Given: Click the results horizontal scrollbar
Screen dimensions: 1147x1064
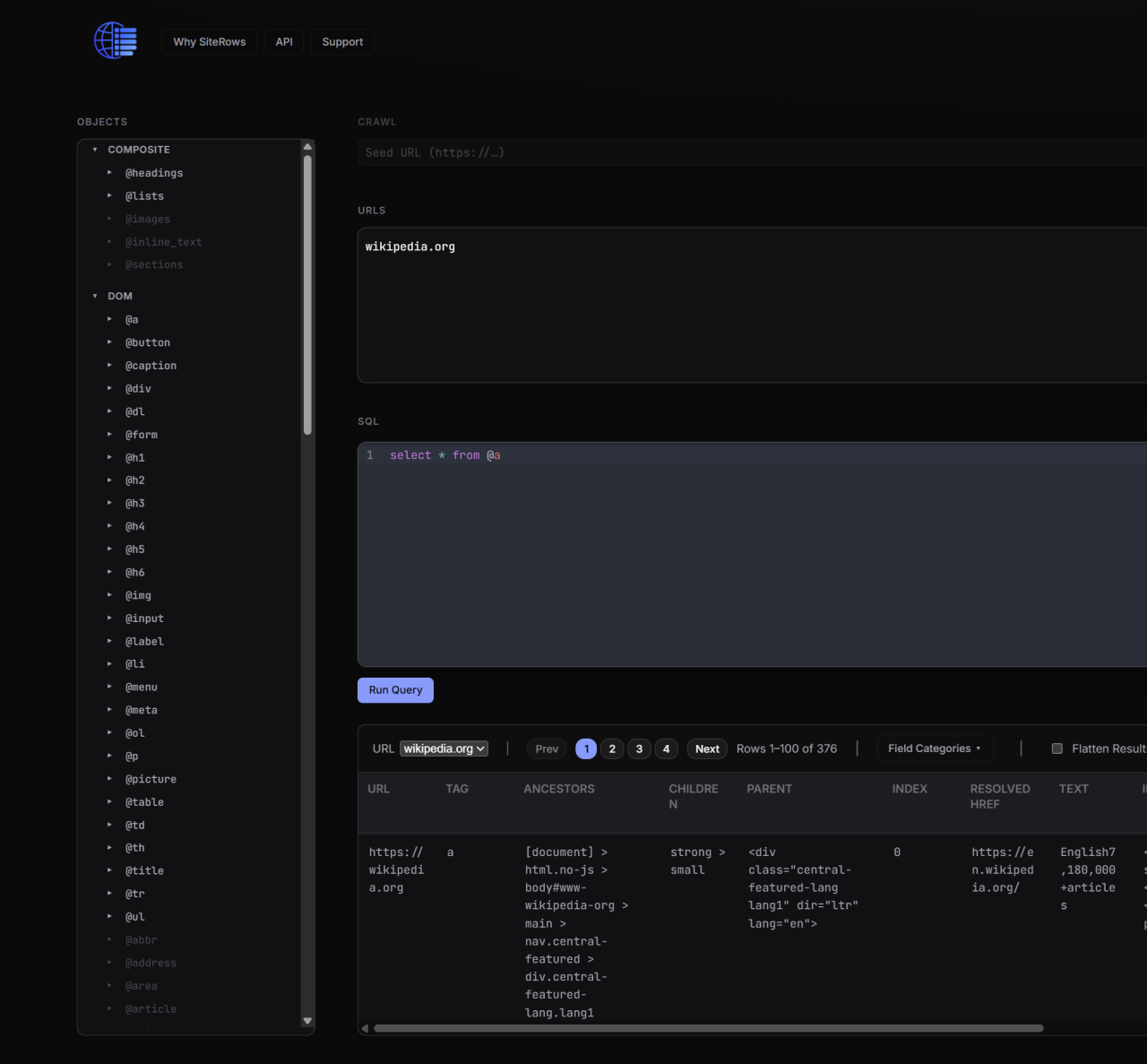Looking at the screenshot, I should click(x=708, y=1028).
